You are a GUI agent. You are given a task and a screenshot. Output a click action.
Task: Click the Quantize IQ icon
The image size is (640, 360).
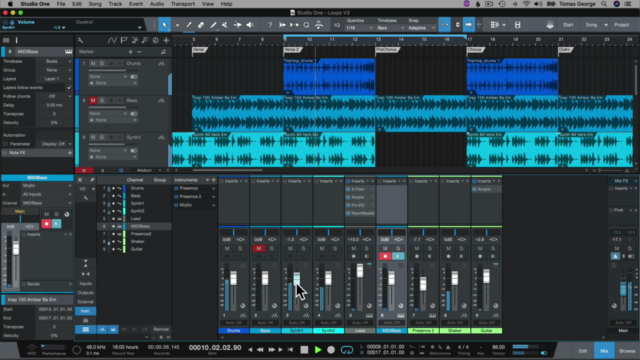(337, 25)
